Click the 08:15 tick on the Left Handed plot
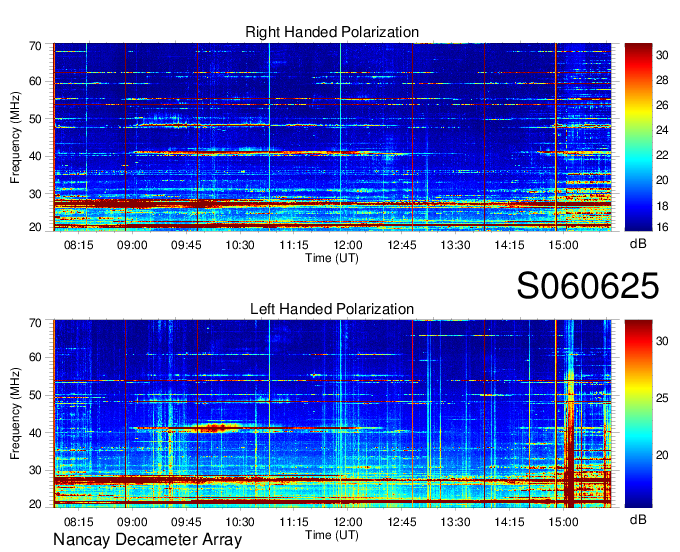The width and height of the screenshot is (680, 552). (x=78, y=522)
